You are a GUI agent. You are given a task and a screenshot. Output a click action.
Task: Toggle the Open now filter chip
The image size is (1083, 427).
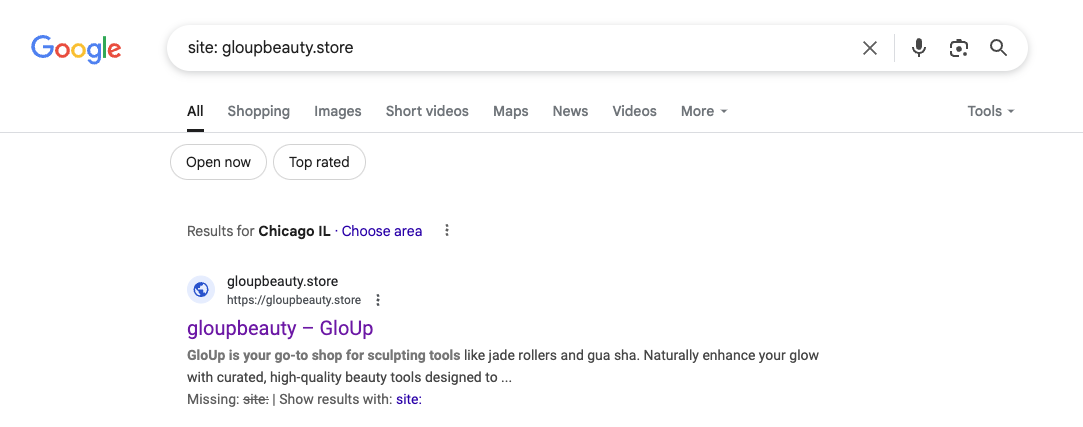click(x=218, y=162)
